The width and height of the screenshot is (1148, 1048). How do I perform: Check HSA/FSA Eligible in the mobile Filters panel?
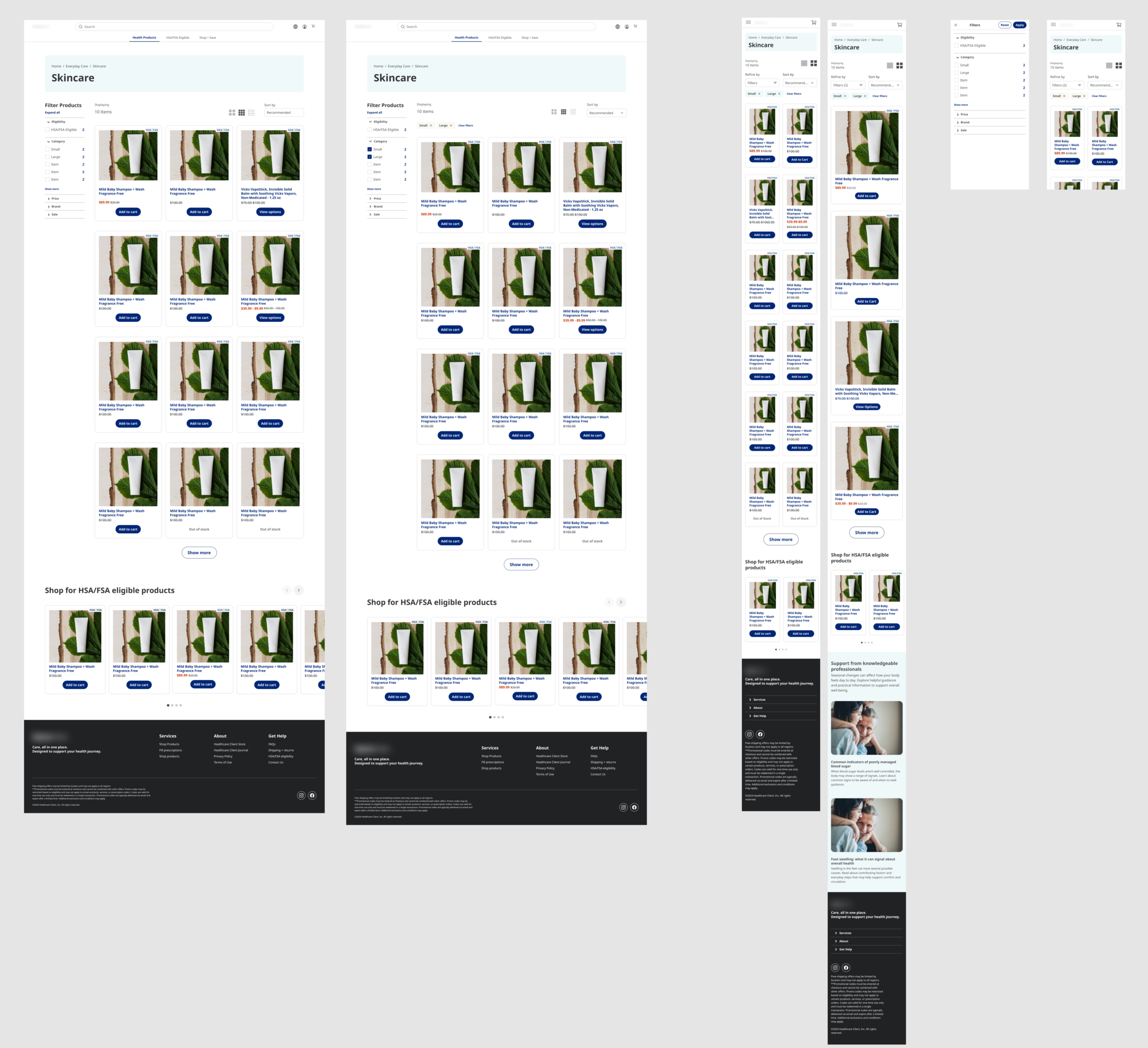click(x=957, y=45)
